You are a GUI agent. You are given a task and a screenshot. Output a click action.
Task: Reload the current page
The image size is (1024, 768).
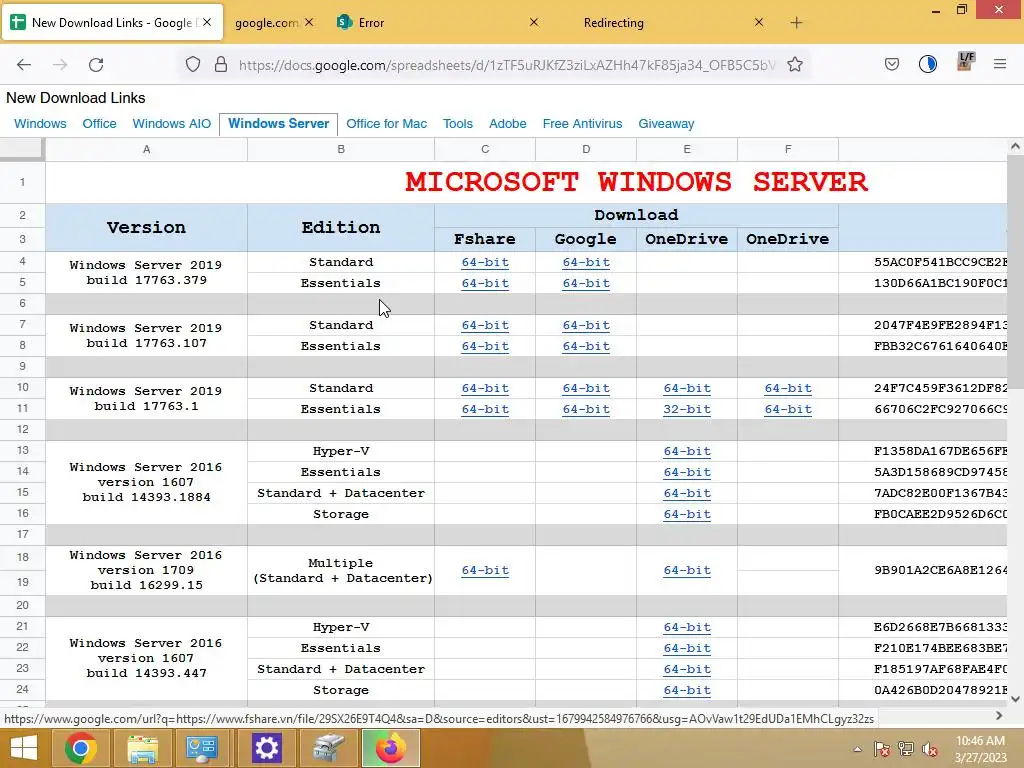pyautogui.click(x=96, y=65)
